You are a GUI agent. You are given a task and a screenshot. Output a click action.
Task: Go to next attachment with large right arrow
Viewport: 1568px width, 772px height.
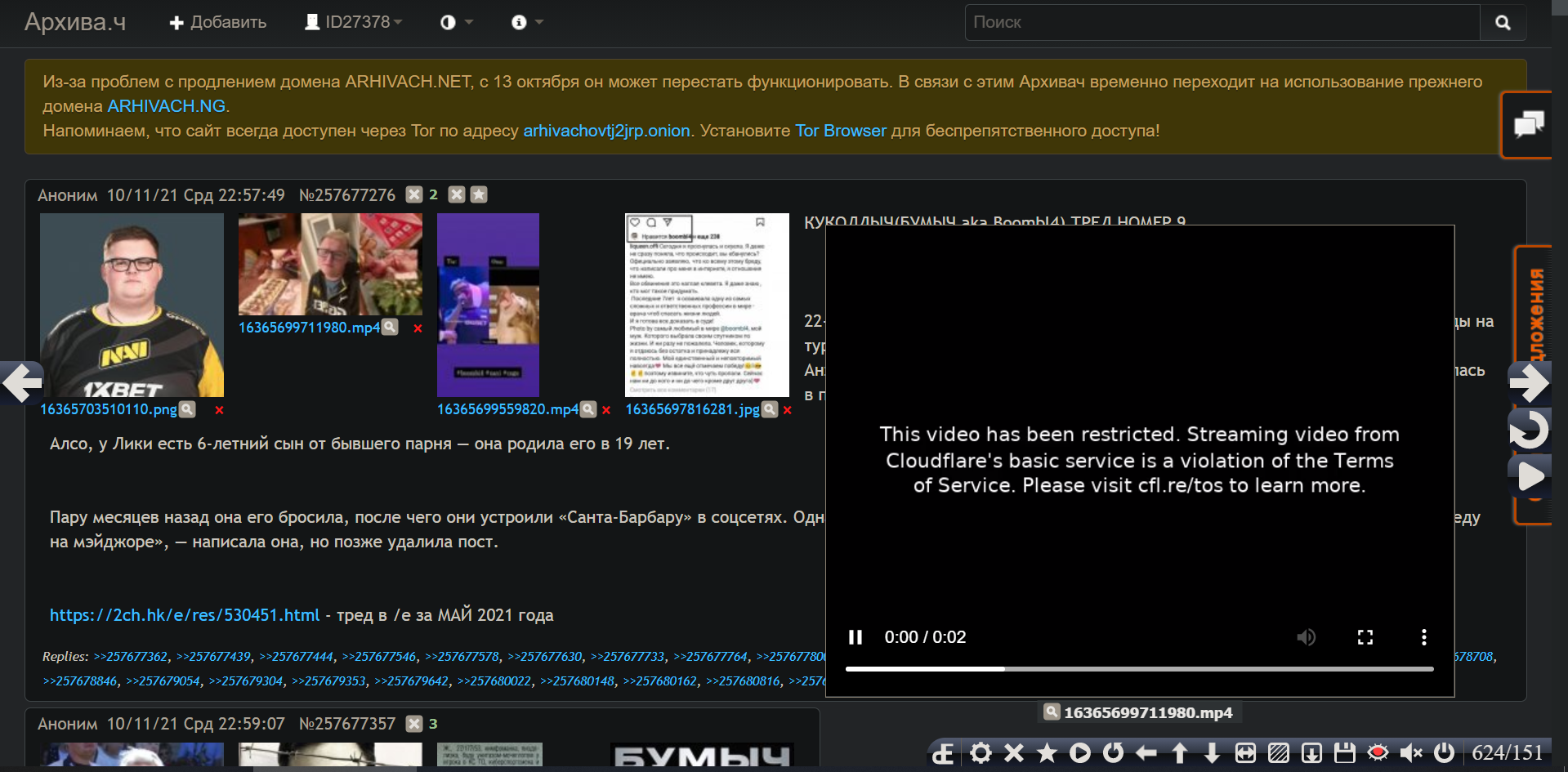pyautogui.click(x=1529, y=382)
